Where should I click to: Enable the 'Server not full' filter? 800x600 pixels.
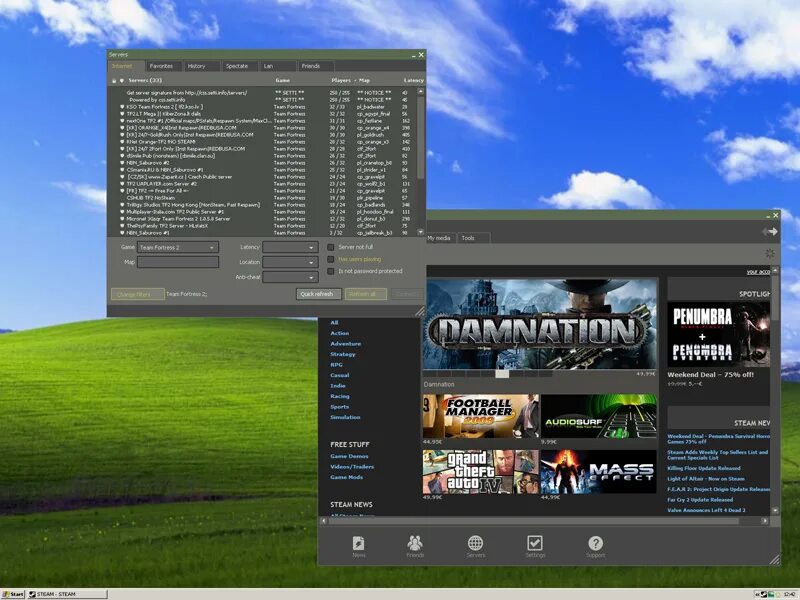(330, 247)
